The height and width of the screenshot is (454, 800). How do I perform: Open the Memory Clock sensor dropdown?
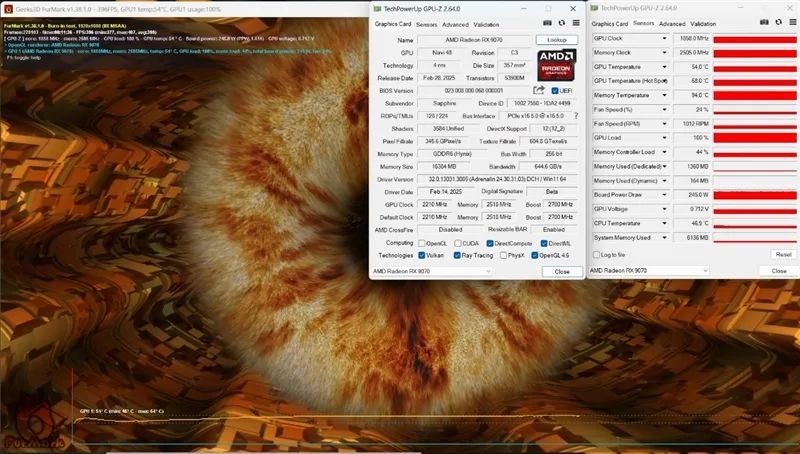tap(664, 53)
